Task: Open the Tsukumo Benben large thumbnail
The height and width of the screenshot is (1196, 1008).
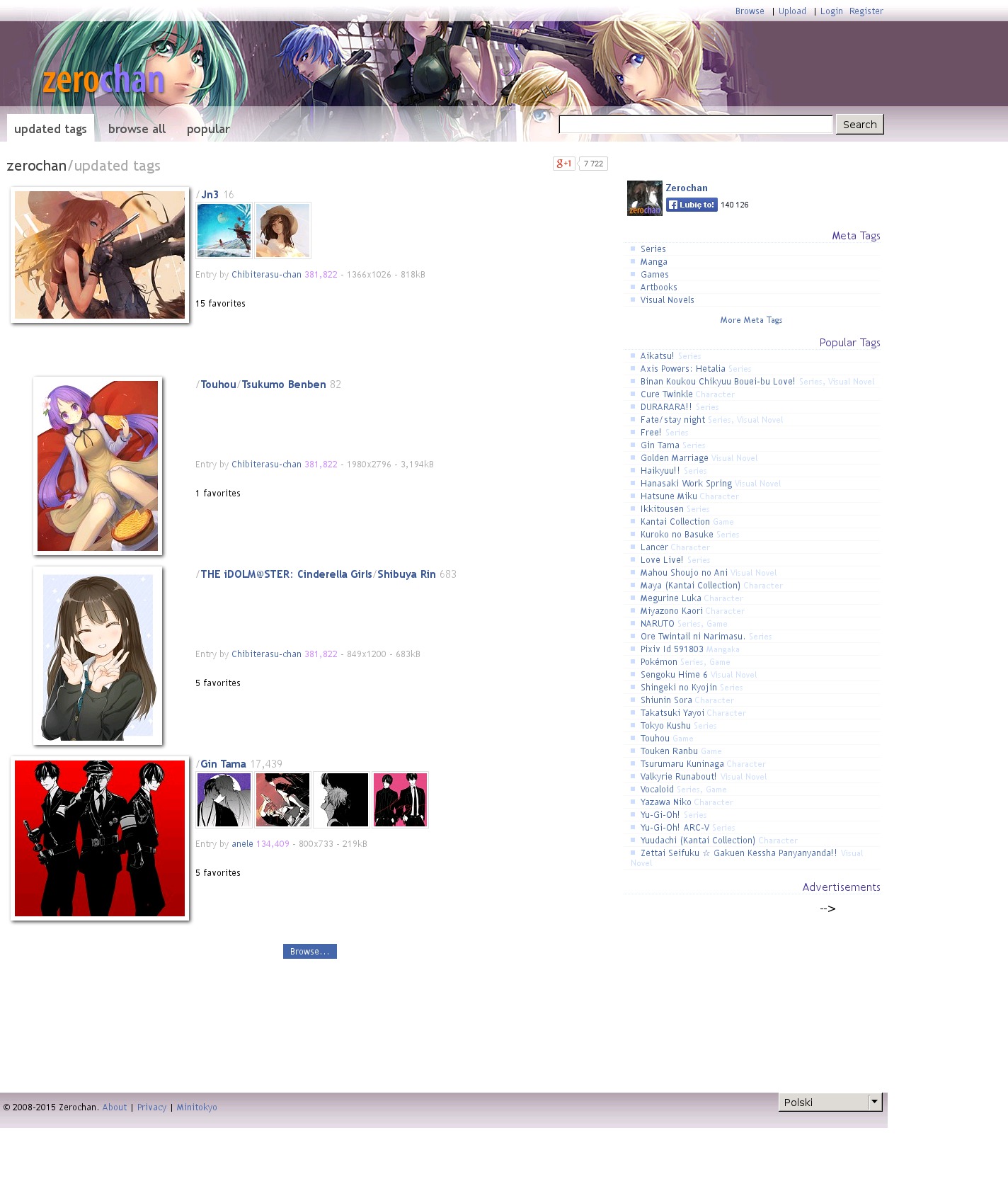Action: coord(98,466)
